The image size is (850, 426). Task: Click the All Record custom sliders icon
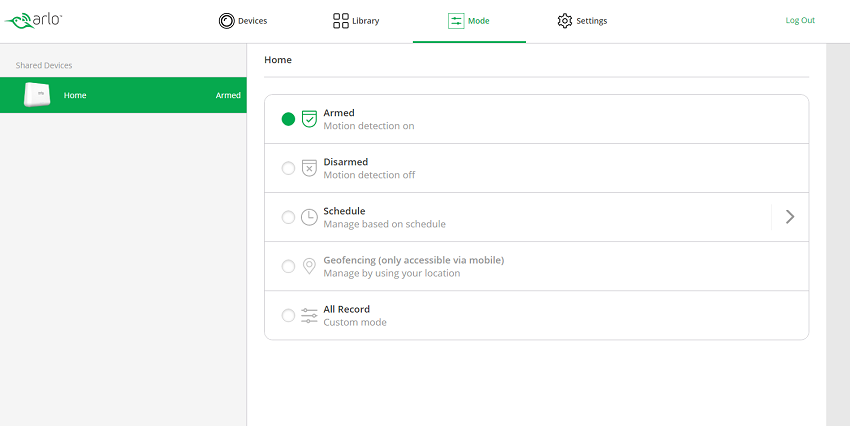pyautogui.click(x=309, y=315)
